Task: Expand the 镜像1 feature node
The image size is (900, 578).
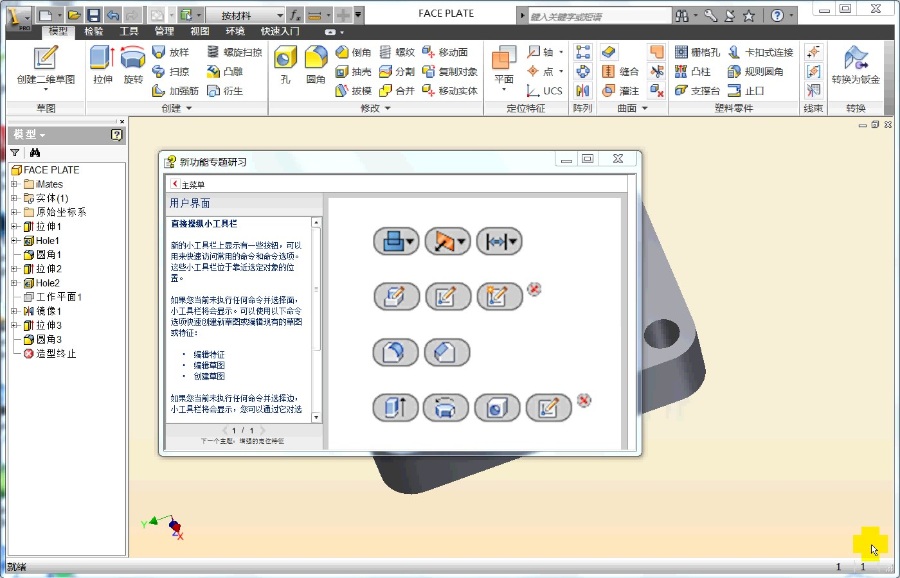Action: (14, 311)
